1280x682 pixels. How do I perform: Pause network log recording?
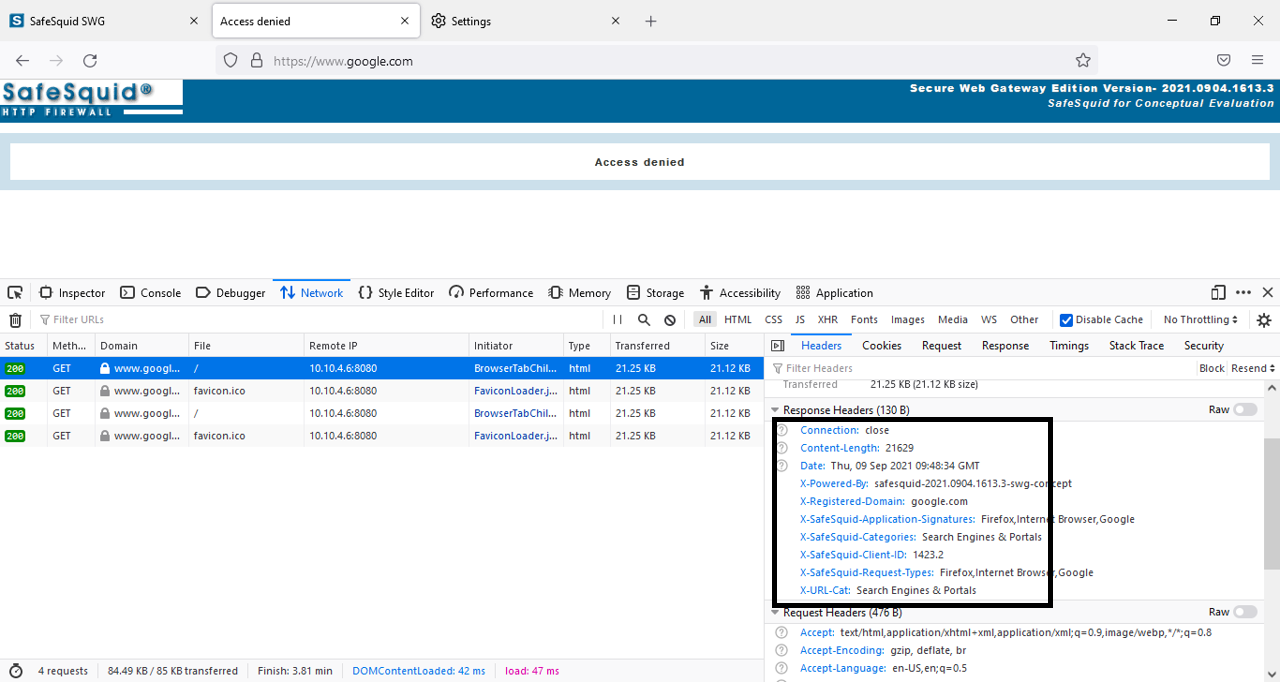click(617, 320)
